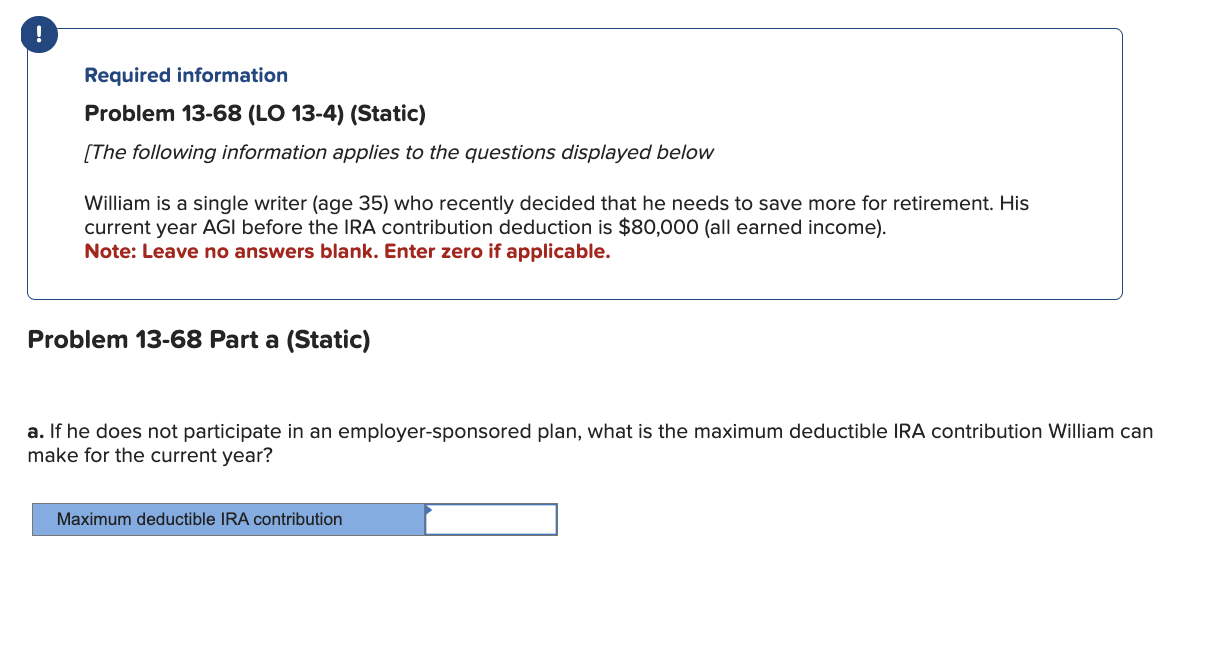Click inside the Maximum deductible IRA contribution field
This screenshot has height=650, width=1232.
pos(490,519)
